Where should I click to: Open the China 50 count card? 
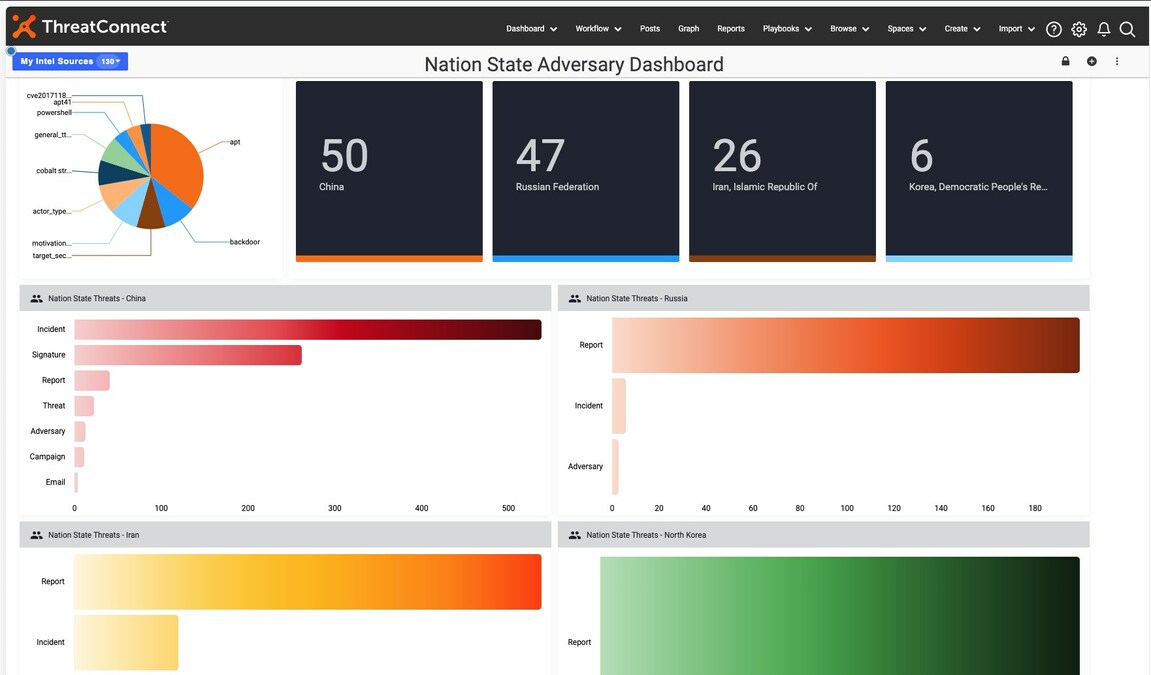(x=389, y=171)
